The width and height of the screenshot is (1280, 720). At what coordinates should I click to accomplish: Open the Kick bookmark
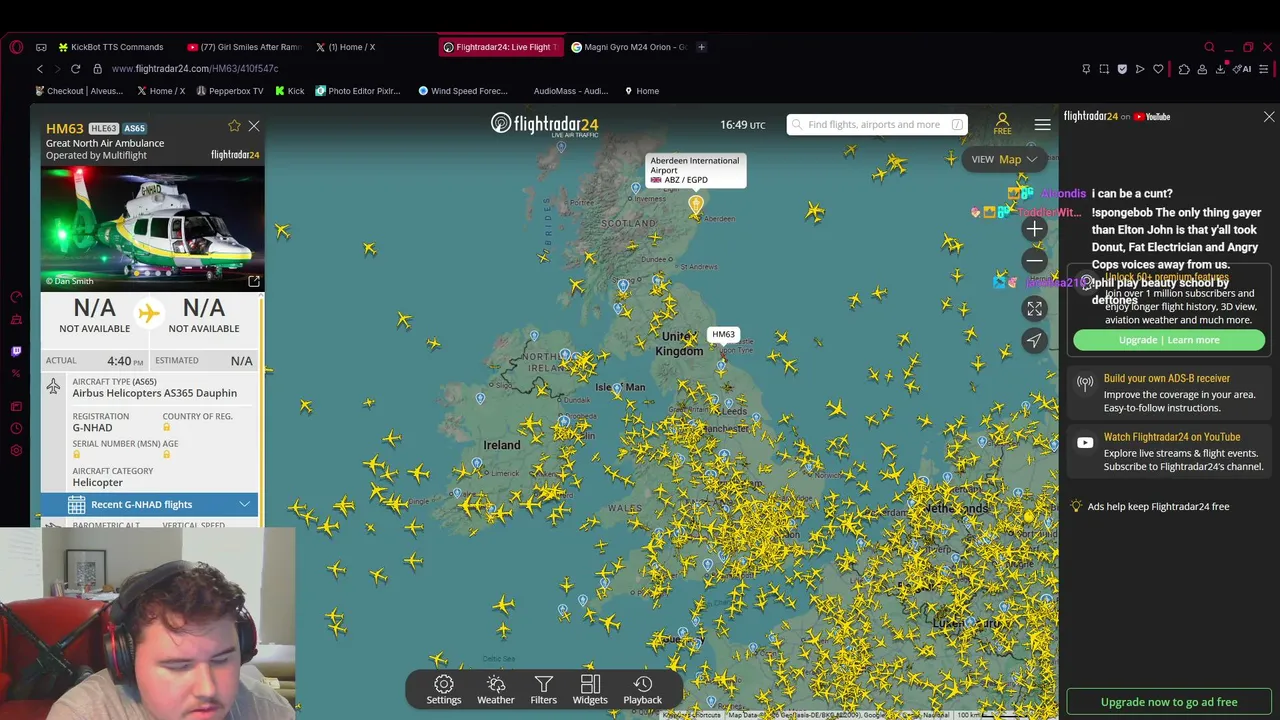tap(289, 91)
